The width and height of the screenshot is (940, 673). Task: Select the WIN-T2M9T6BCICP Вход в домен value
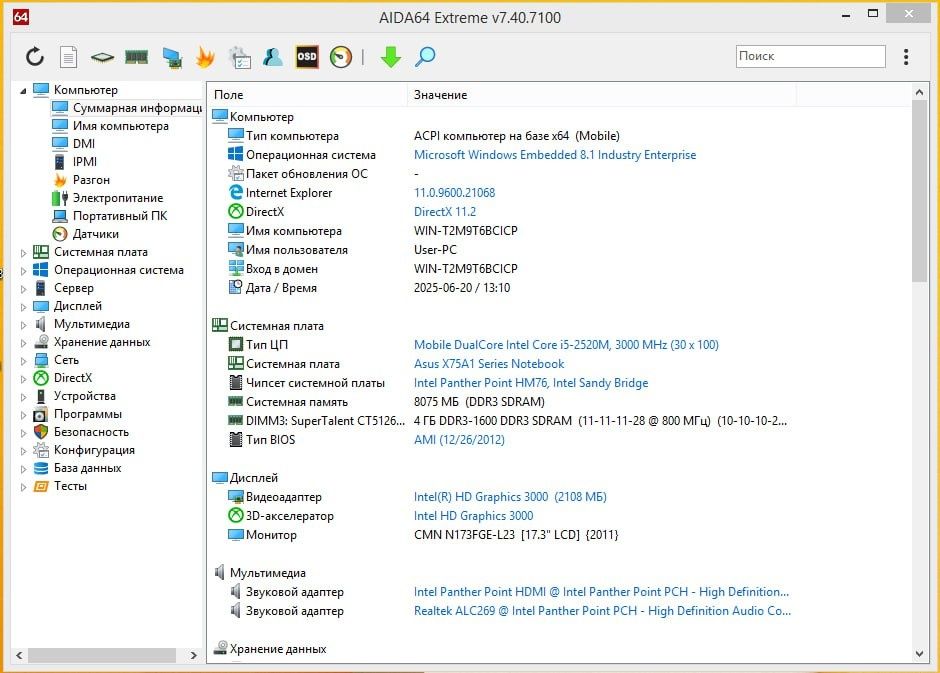465,268
